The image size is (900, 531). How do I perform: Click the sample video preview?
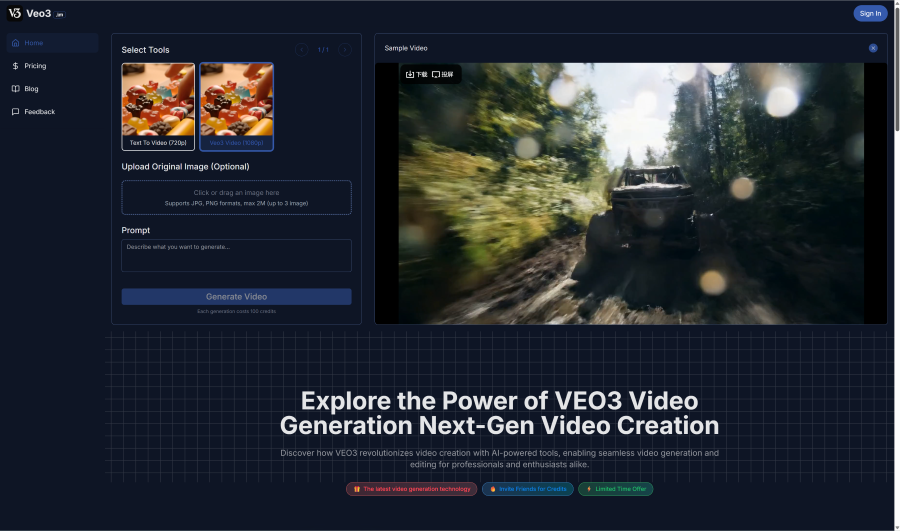(x=631, y=193)
